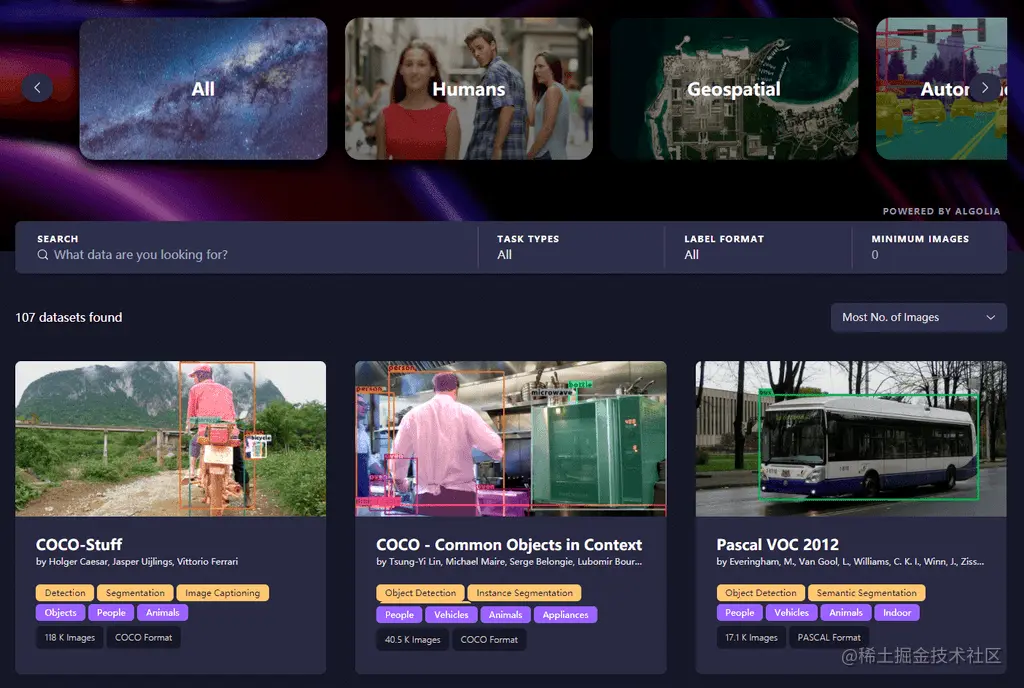Click the next category arrow
This screenshot has width=1024, height=688.
(985, 87)
